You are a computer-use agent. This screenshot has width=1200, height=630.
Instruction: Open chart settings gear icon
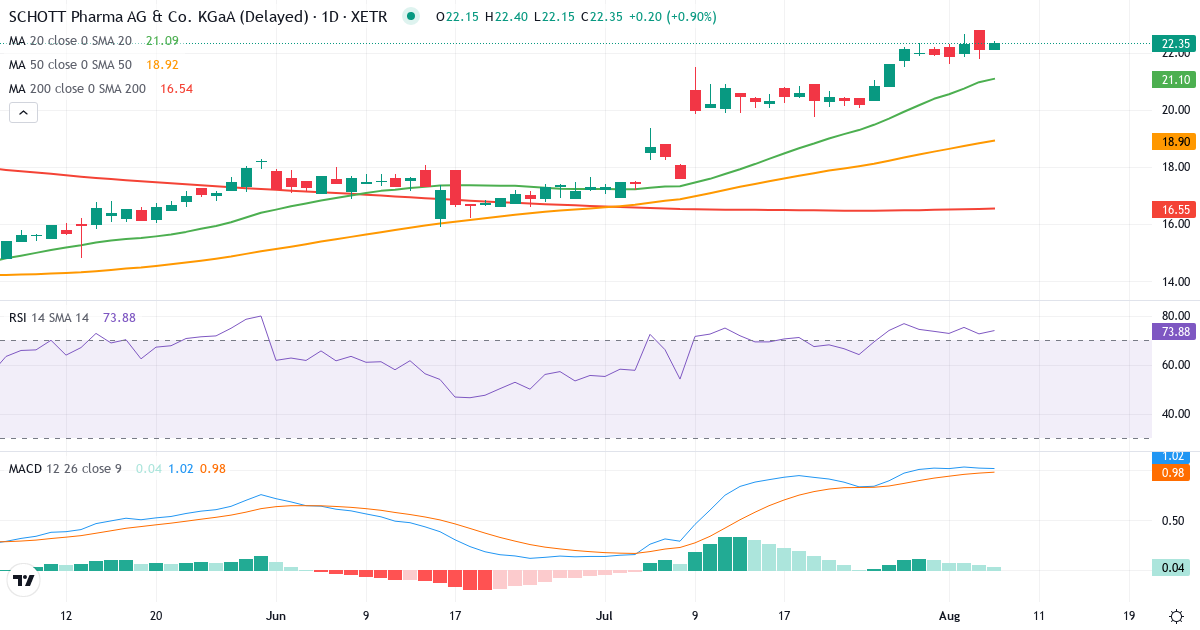click(1177, 616)
